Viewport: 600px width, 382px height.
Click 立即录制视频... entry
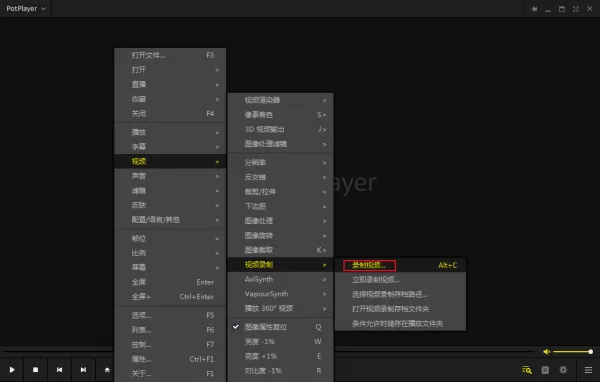401,280
